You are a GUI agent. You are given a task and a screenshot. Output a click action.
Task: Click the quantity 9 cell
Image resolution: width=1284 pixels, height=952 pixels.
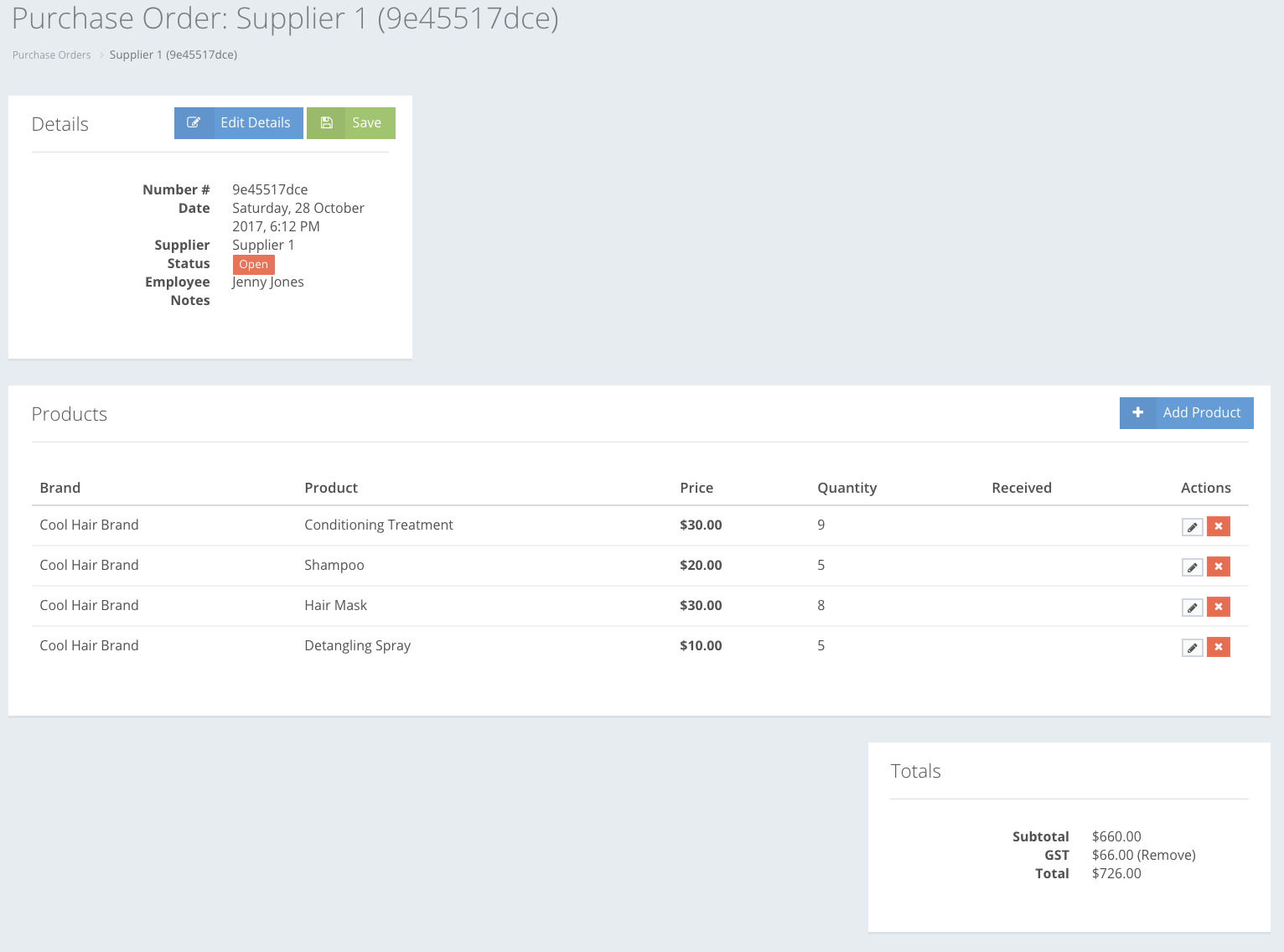821,525
